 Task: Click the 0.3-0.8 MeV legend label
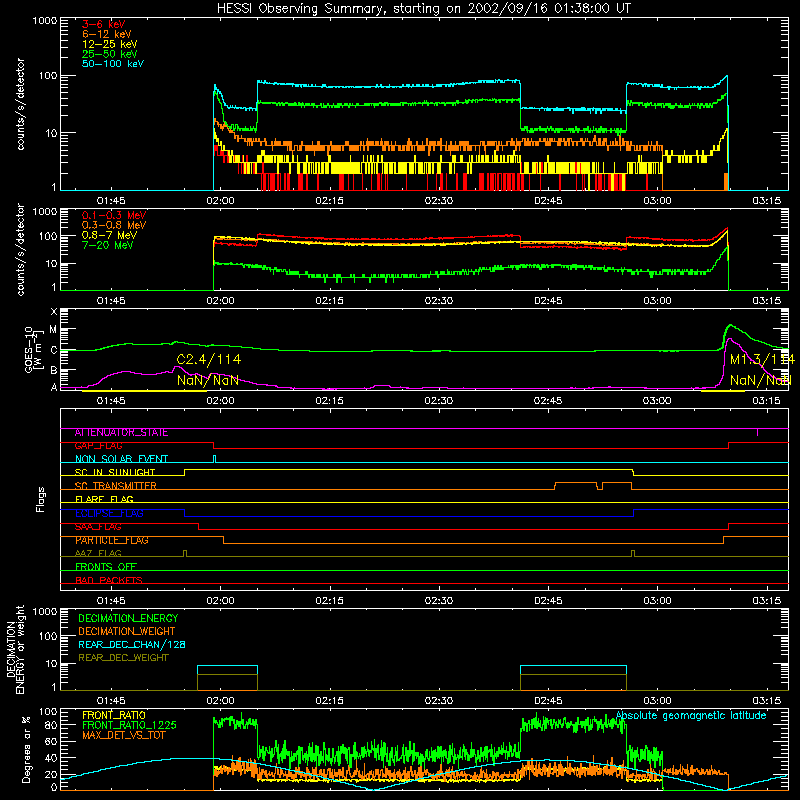coord(114,225)
